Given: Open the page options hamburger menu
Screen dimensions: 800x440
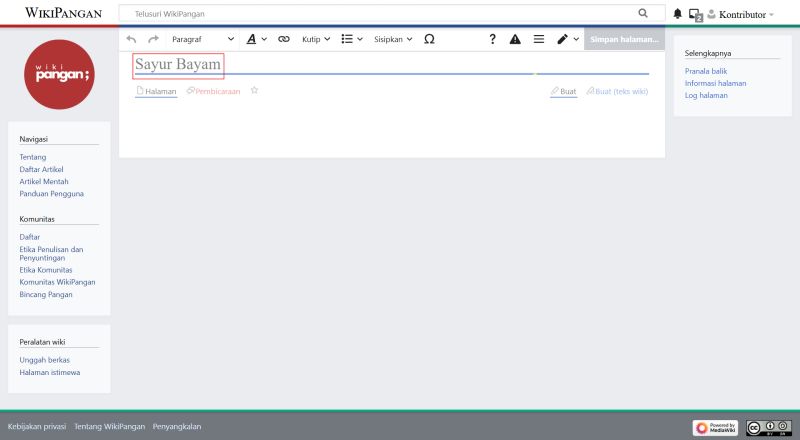Looking at the screenshot, I should tap(539, 39).
